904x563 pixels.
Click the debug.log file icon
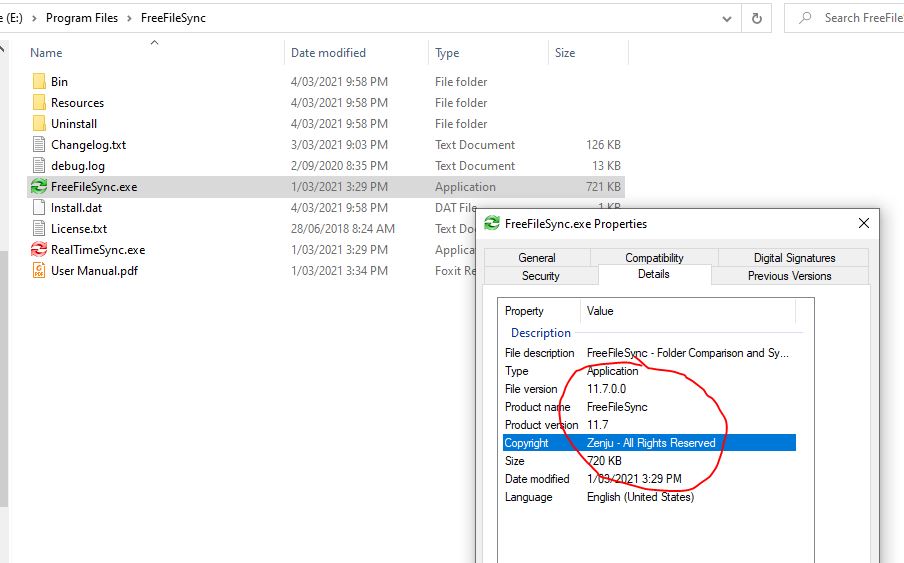[x=39, y=165]
